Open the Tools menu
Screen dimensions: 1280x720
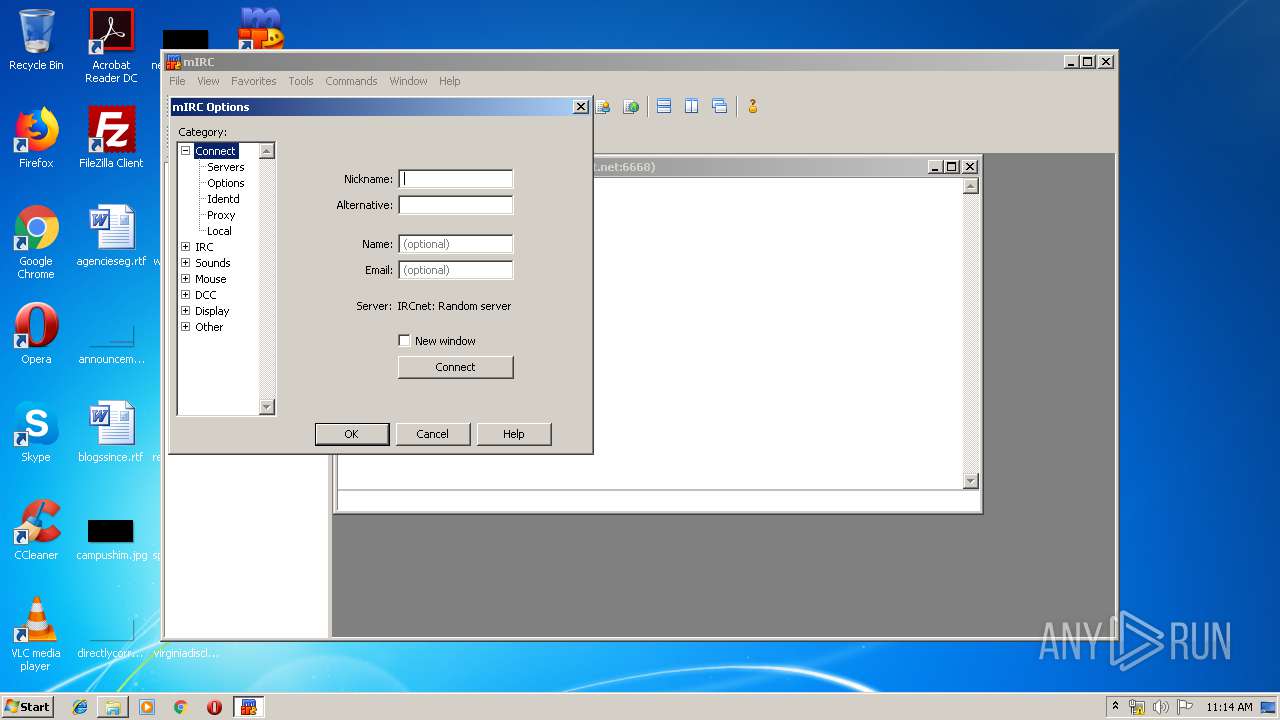(x=301, y=81)
